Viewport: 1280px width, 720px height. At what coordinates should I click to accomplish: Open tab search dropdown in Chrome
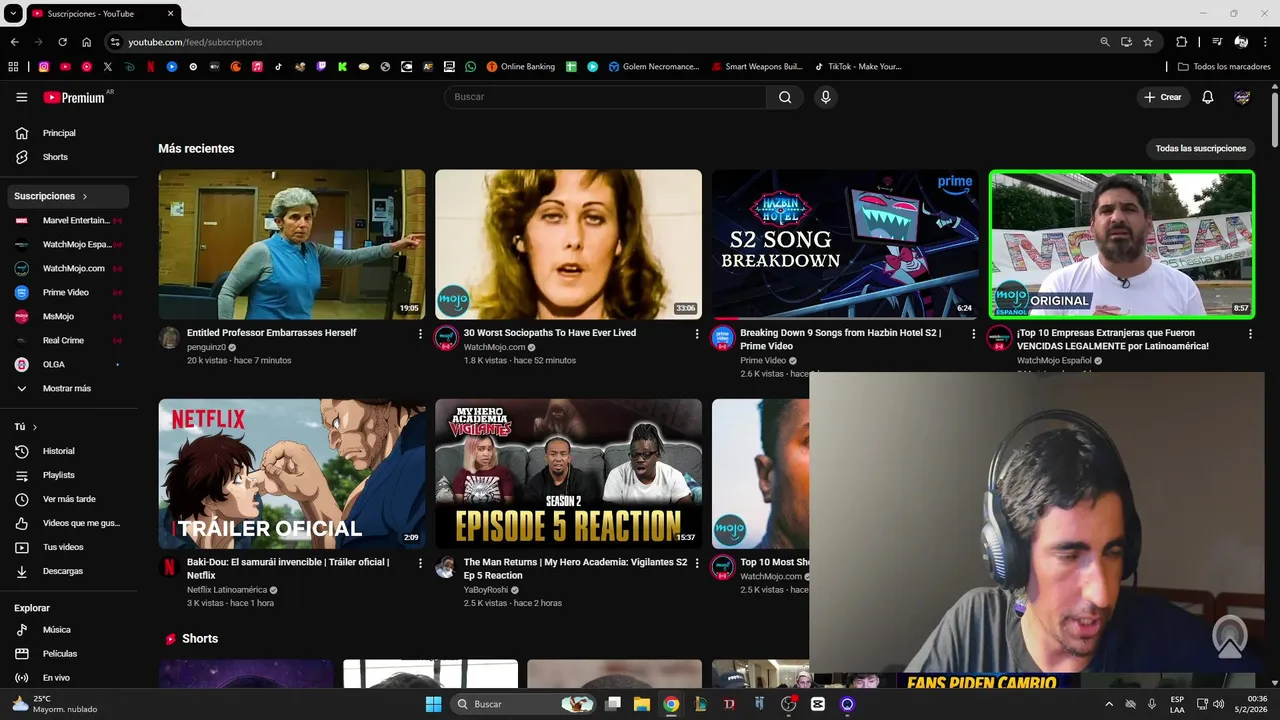(13, 14)
